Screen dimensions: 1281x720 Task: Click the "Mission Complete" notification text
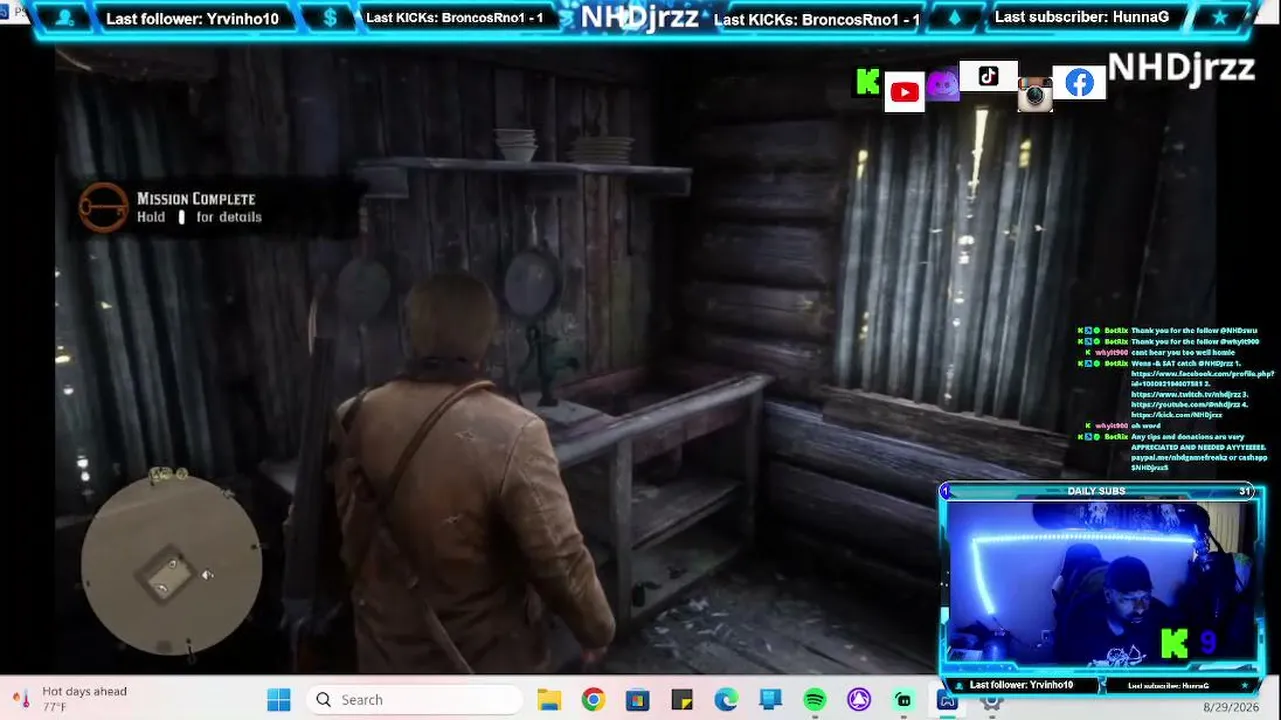point(196,199)
